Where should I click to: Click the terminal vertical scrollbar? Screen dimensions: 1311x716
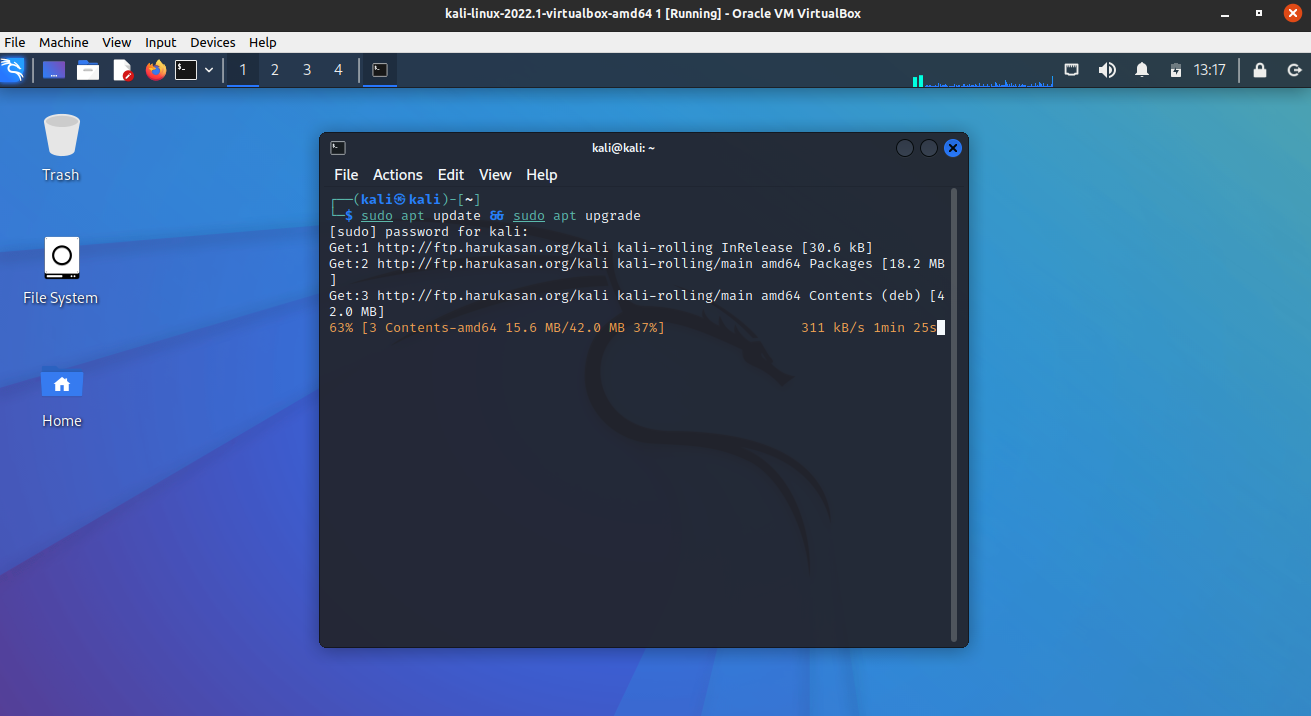coord(954,414)
